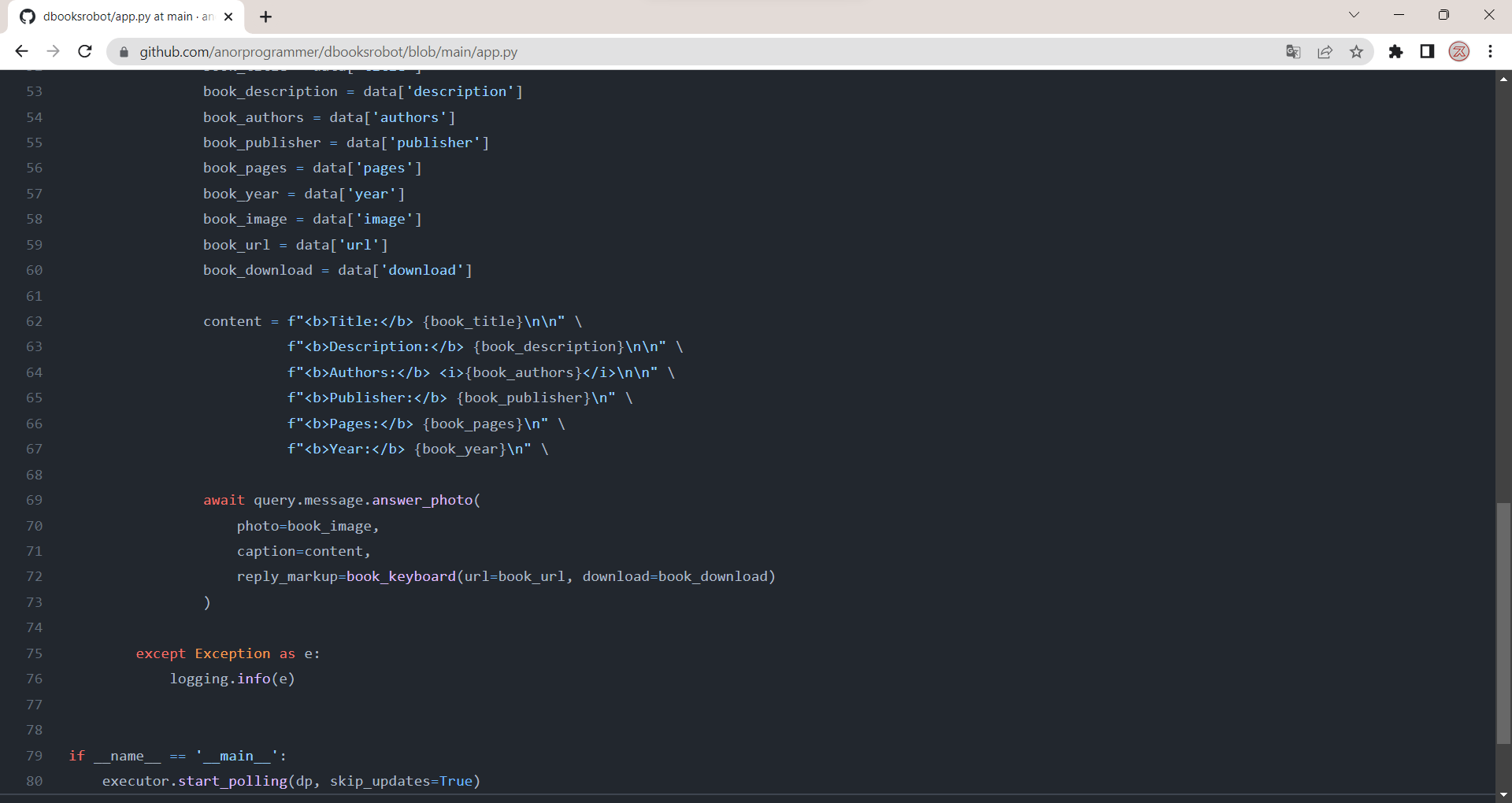Click the Authors f-string line
1512x803 pixels.
pos(481,372)
